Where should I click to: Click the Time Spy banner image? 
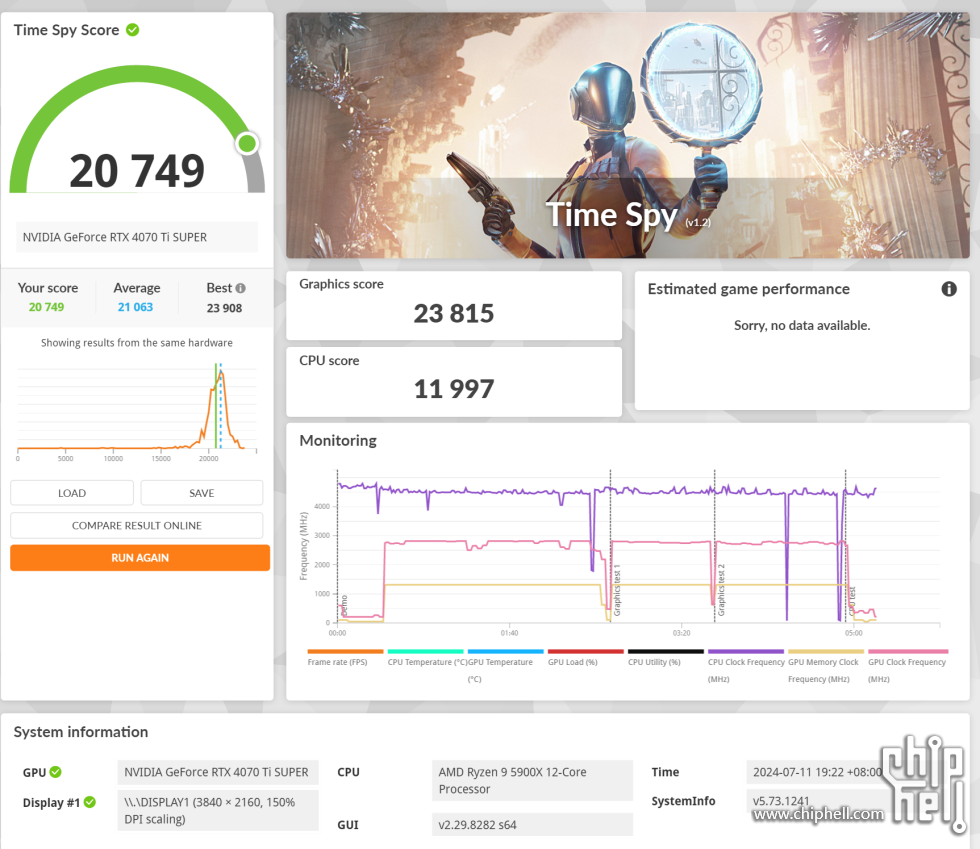click(628, 135)
